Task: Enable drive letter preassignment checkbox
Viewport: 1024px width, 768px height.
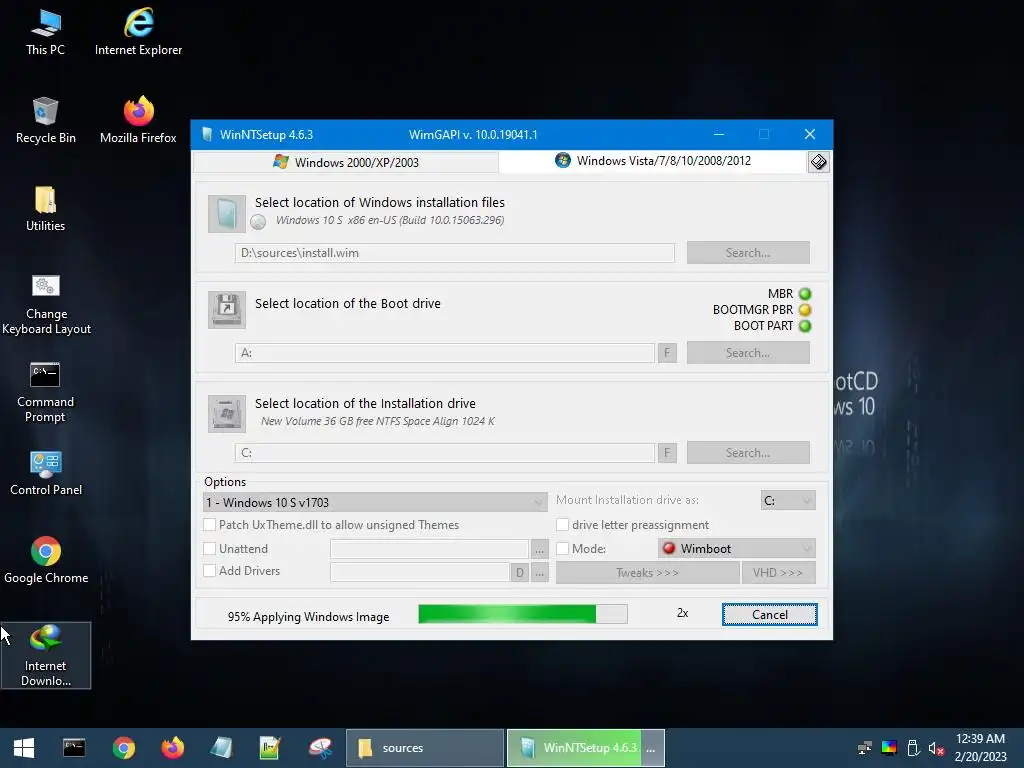Action: click(562, 524)
